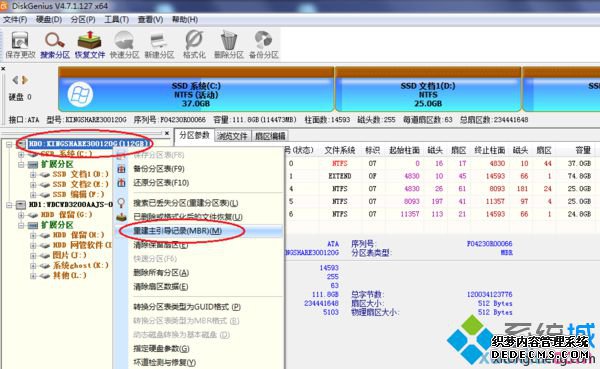The height and width of the screenshot is (369, 600).
Task: Click the 保存更改 save changes toolbar icon
Action: (x=20, y=45)
